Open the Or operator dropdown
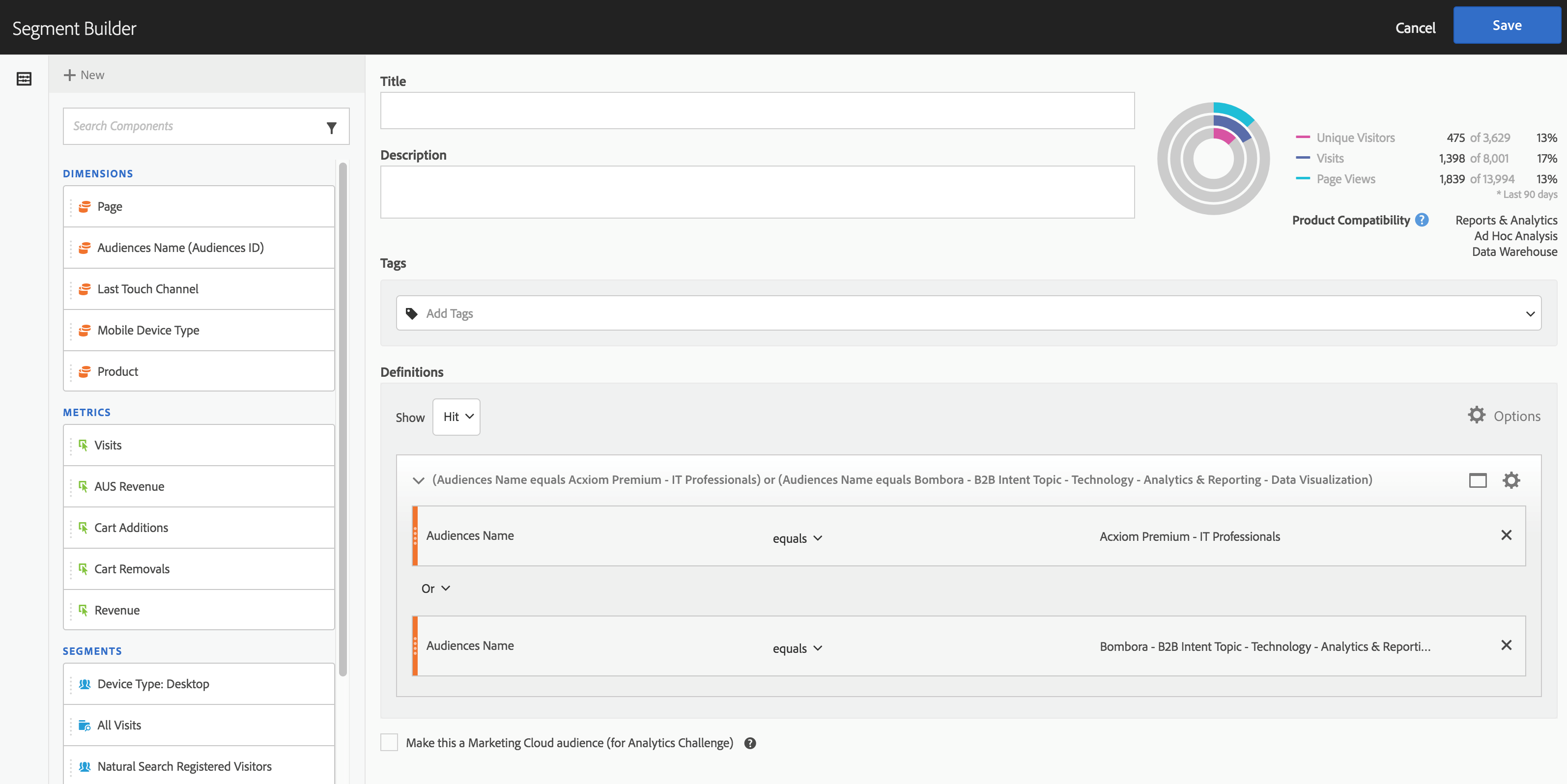Screen dimensions: 1567x784 tap(435, 588)
